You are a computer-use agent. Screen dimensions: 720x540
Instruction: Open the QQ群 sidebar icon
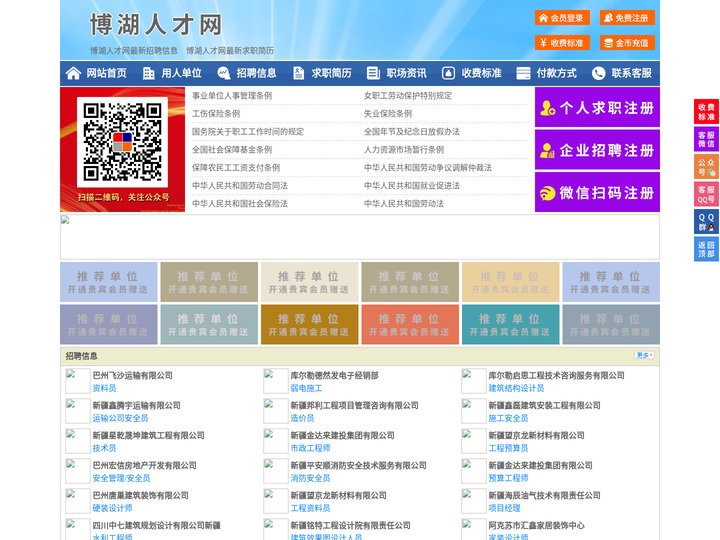pyautogui.click(x=706, y=222)
